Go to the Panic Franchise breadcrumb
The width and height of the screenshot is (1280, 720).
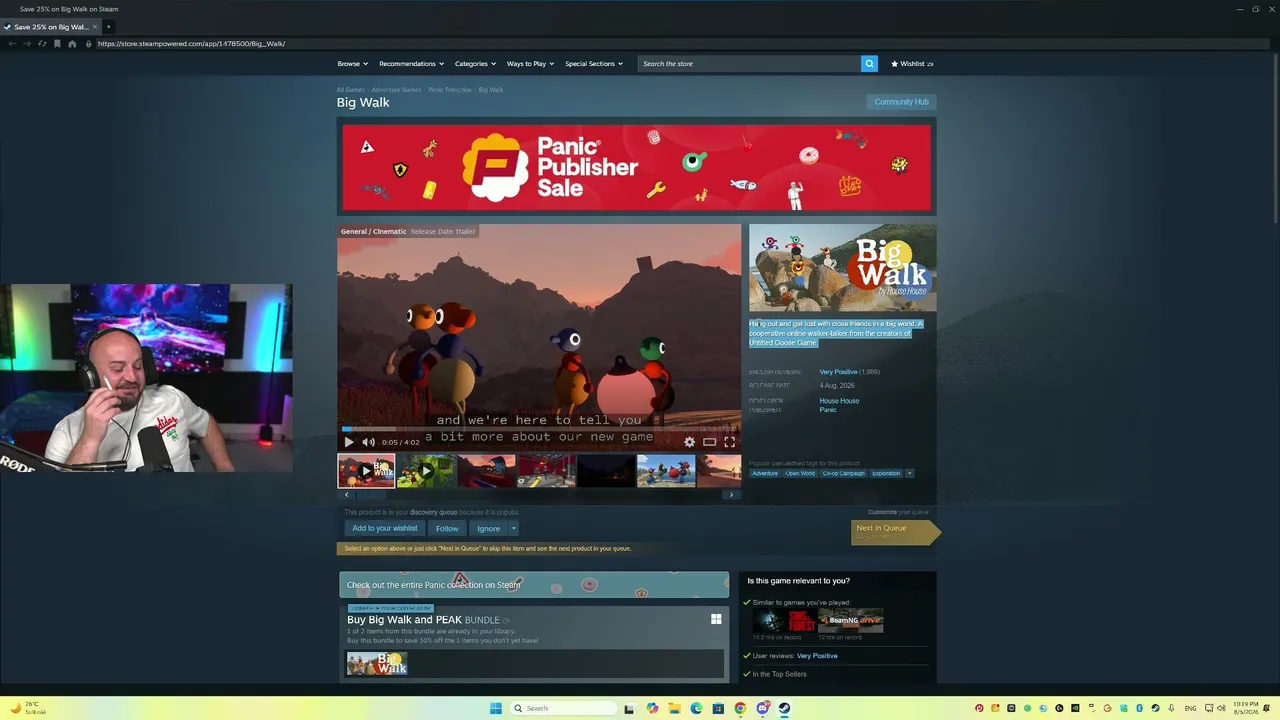tap(450, 90)
